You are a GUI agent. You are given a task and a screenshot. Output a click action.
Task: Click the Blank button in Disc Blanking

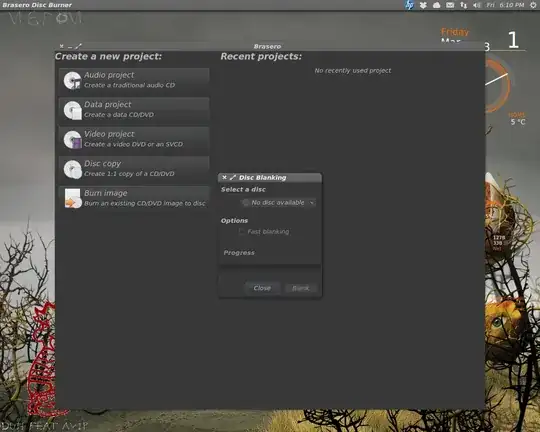(x=301, y=288)
